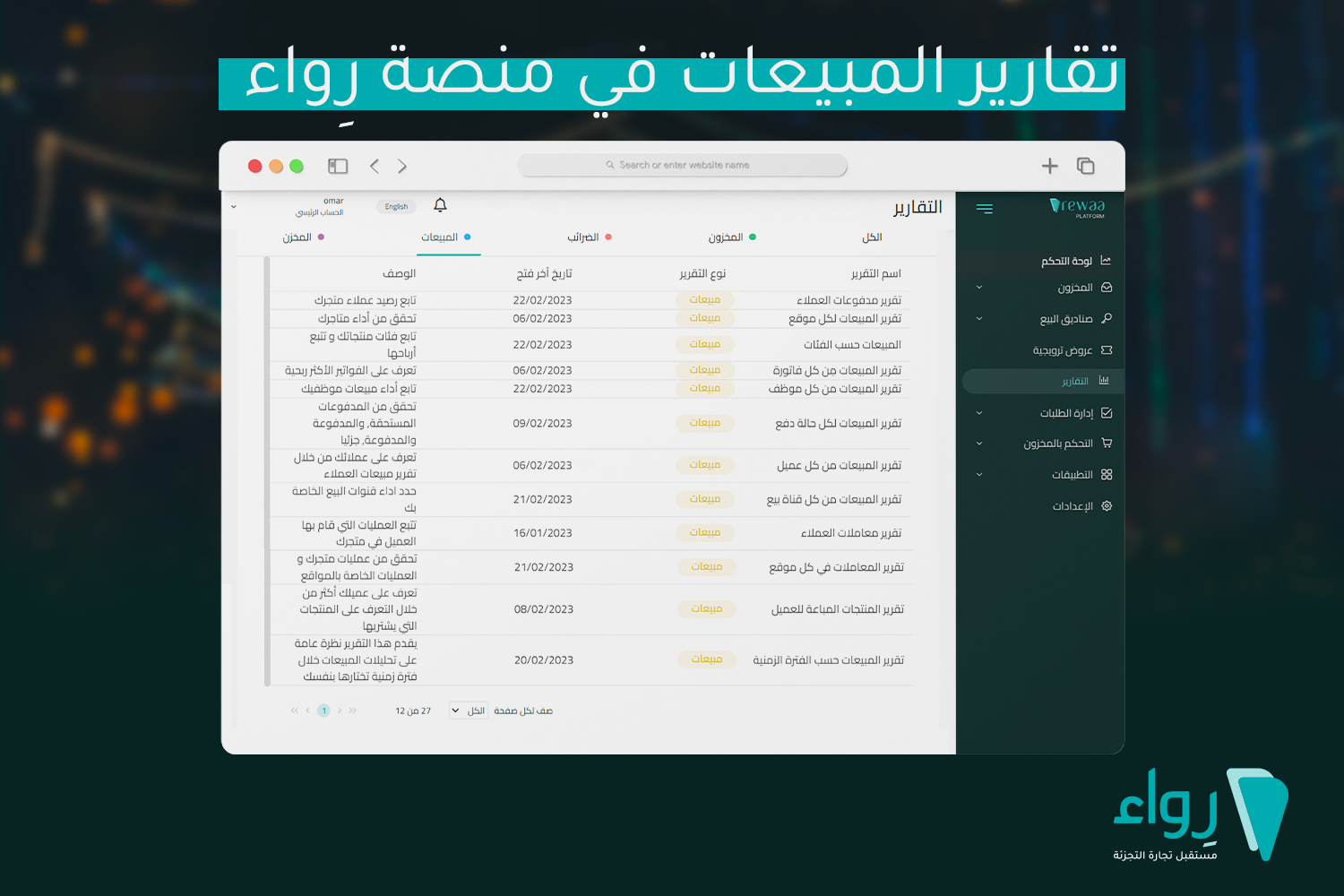Screen dimensions: 1344x896
Task: Toggle the browser sidebar panel icon
Action: coord(338,166)
